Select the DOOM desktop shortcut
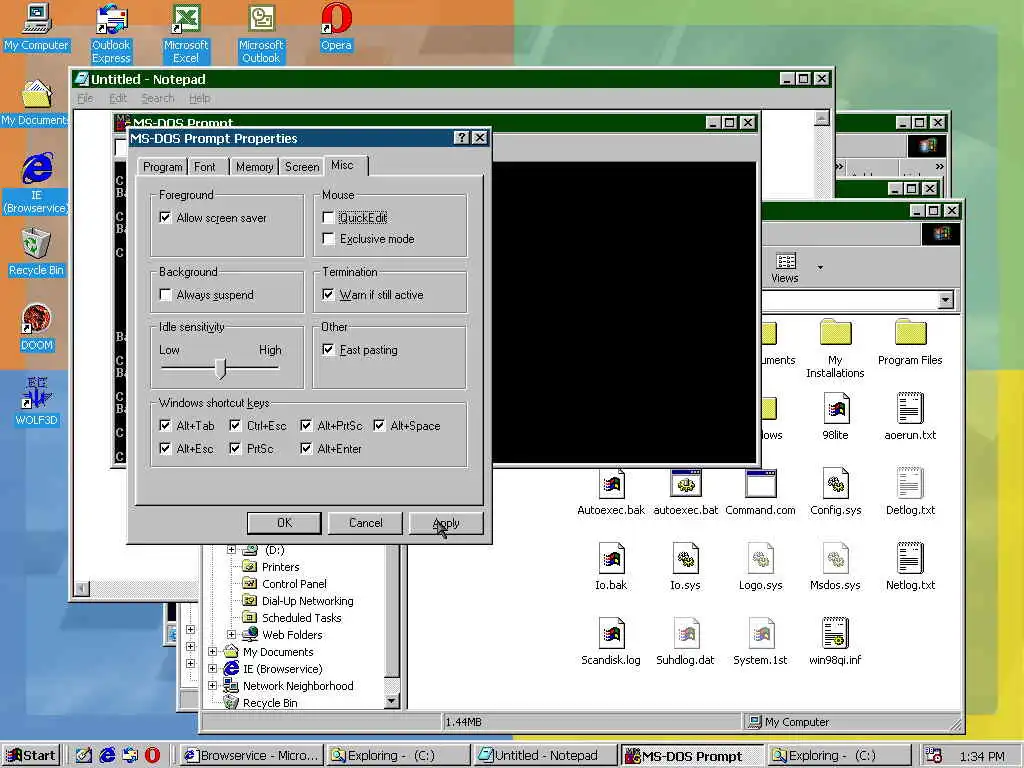The height and width of the screenshot is (768, 1024). click(x=37, y=327)
